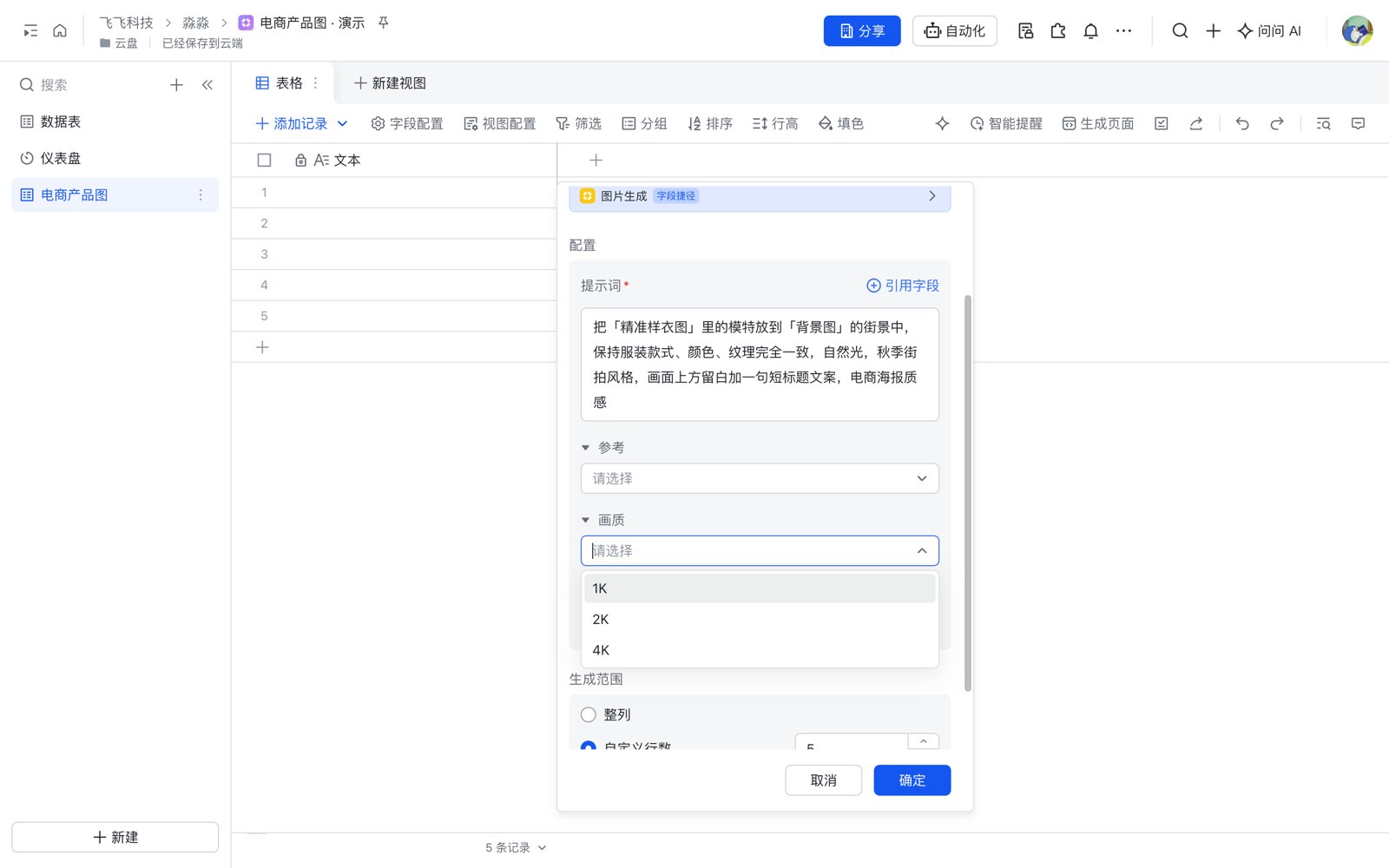The image size is (1389, 868).
Task: Open the 排序 sort tool
Action: 710,124
